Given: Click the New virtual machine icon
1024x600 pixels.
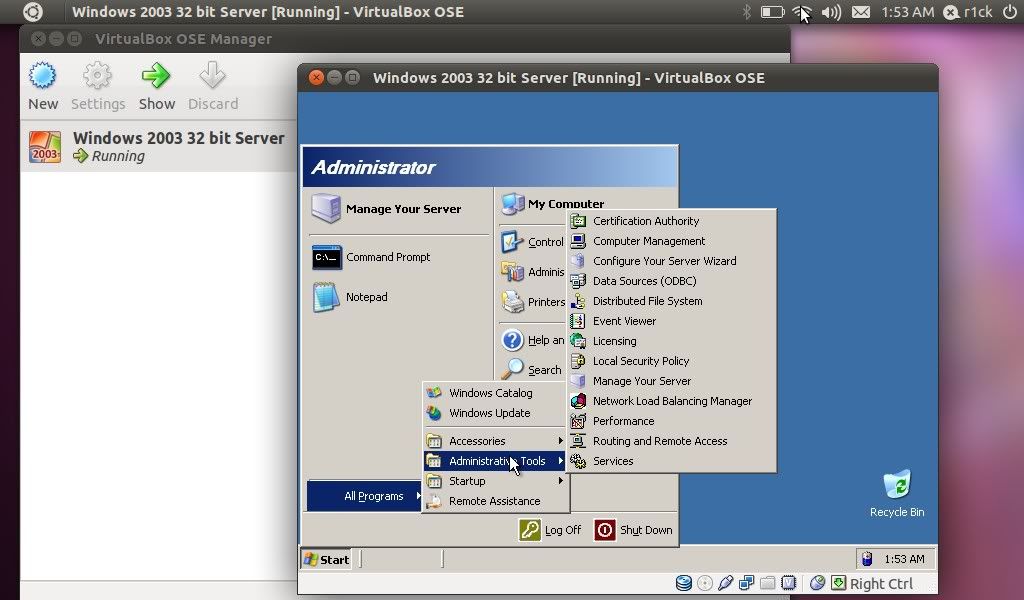Looking at the screenshot, I should (42, 78).
